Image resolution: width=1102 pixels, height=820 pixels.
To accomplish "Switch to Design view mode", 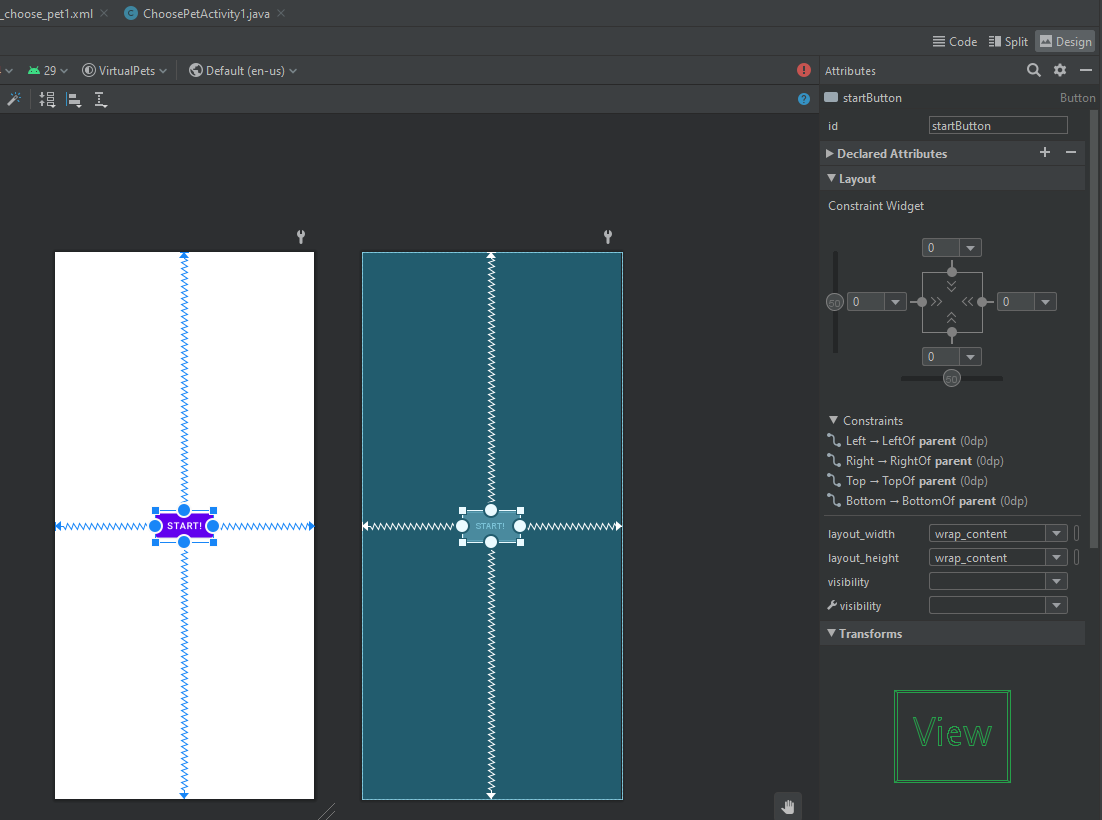I will (x=1065, y=41).
